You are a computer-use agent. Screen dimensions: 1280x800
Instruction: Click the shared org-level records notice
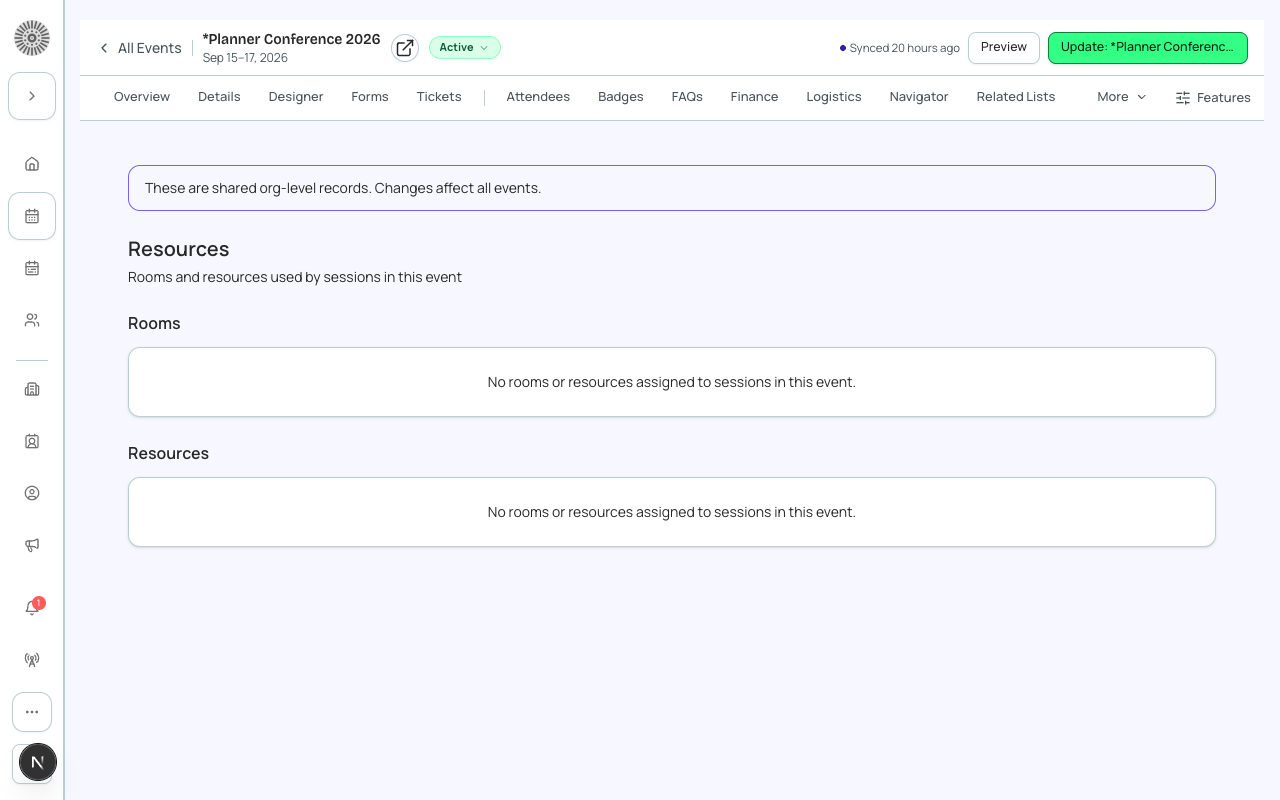pyautogui.click(x=672, y=188)
